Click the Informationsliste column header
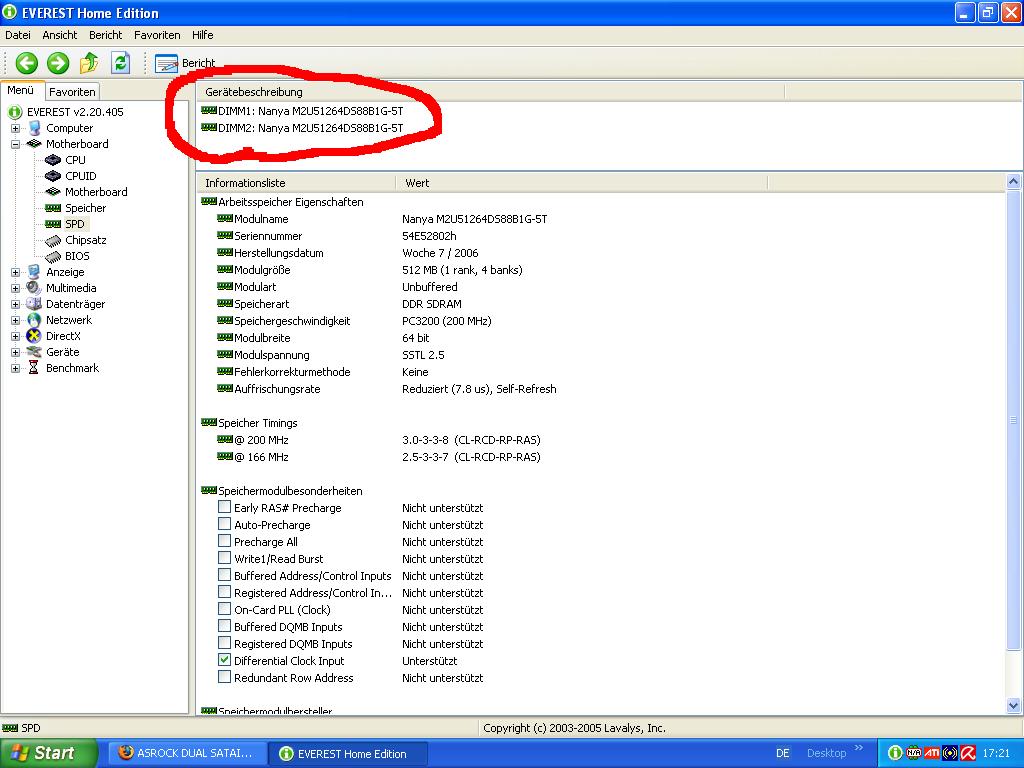Image resolution: width=1024 pixels, height=768 pixels. click(x=296, y=183)
